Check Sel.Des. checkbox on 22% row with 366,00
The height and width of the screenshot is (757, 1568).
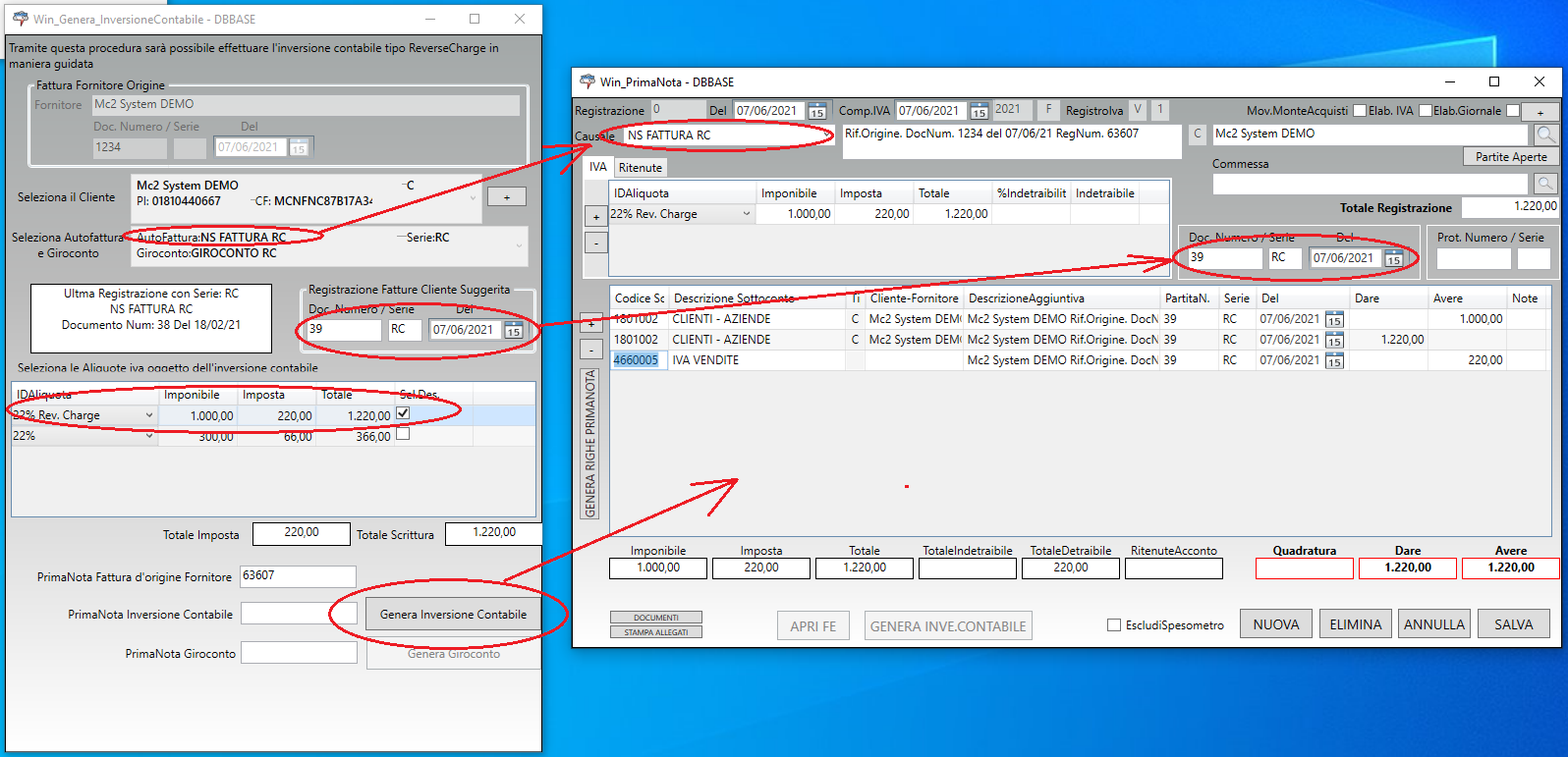[403, 434]
